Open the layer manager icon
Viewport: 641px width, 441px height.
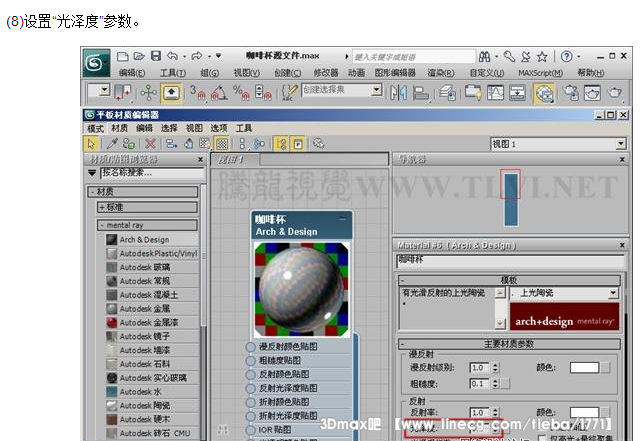(448, 93)
